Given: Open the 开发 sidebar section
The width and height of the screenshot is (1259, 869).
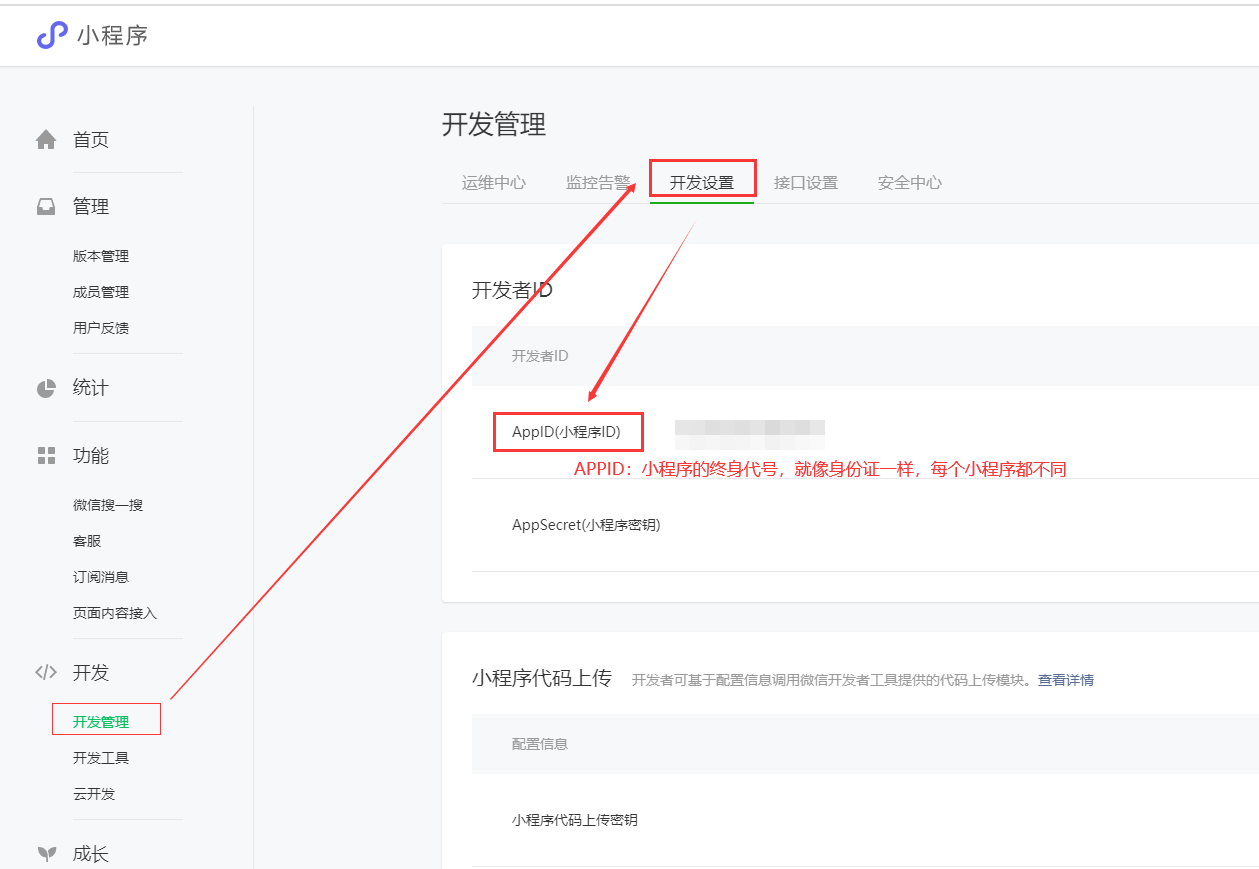Looking at the screenshot, I should click(91, 672).
